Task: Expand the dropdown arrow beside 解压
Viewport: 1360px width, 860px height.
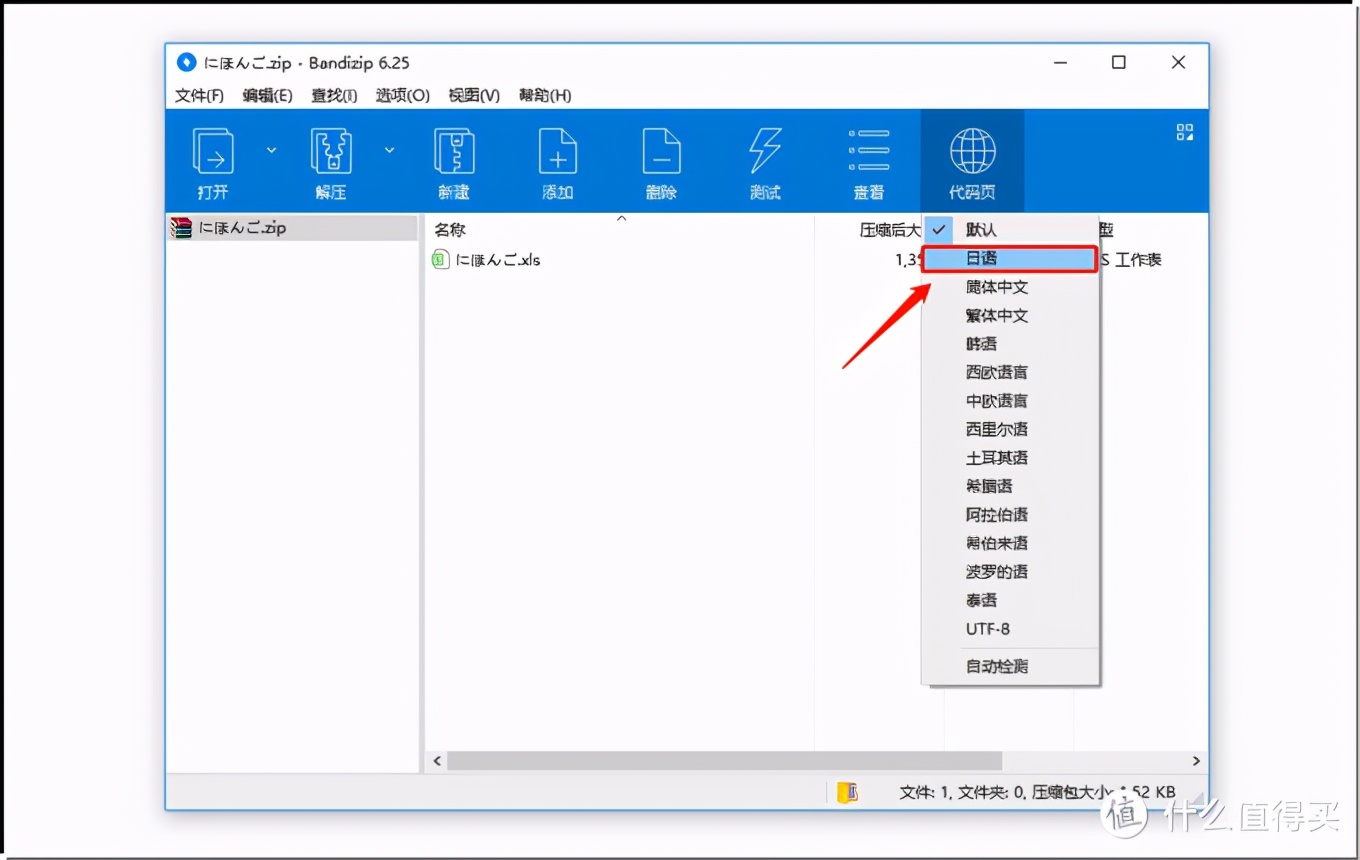Action: point(389,150)
